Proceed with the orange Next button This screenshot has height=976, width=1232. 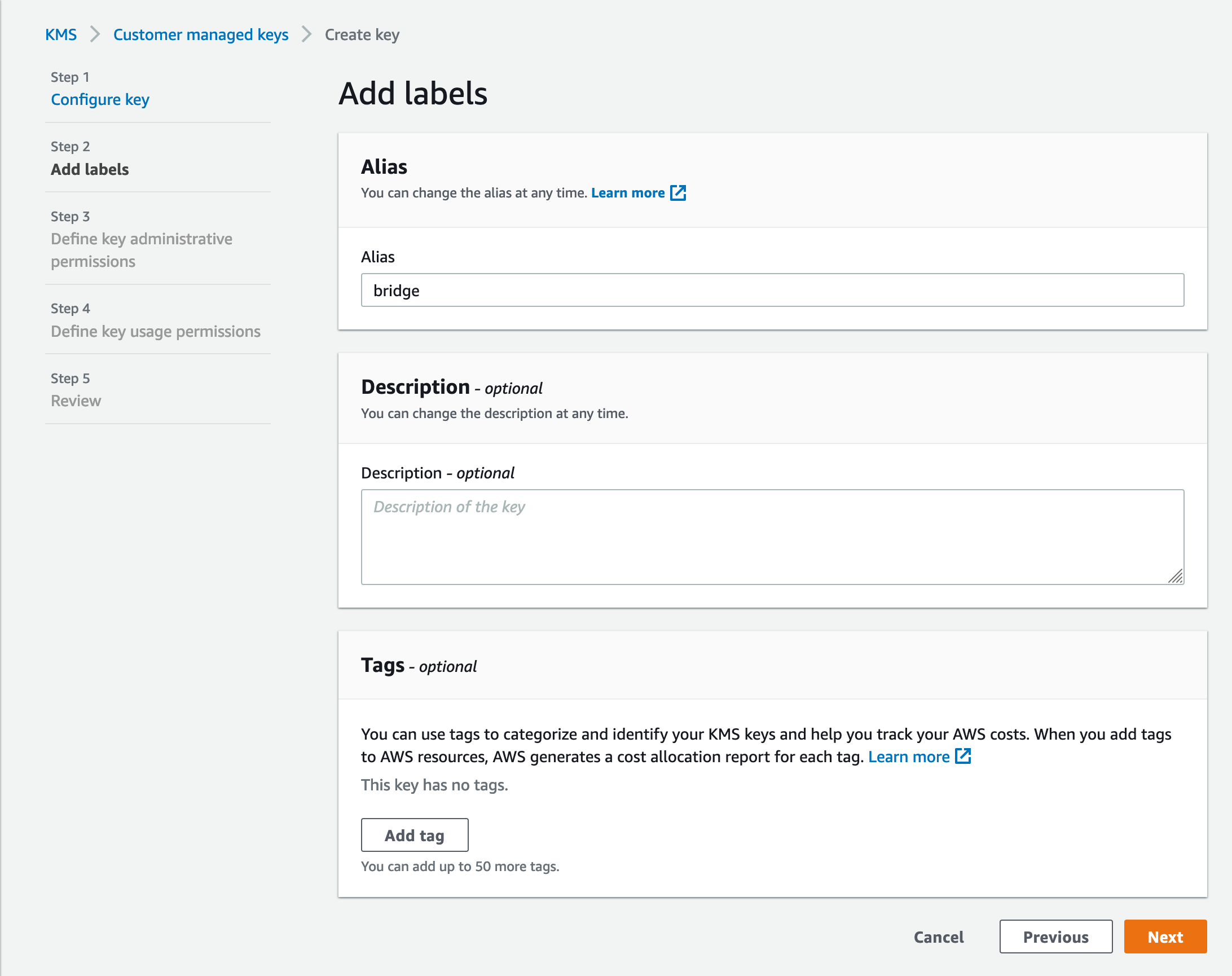click(x=1164, y=937)
